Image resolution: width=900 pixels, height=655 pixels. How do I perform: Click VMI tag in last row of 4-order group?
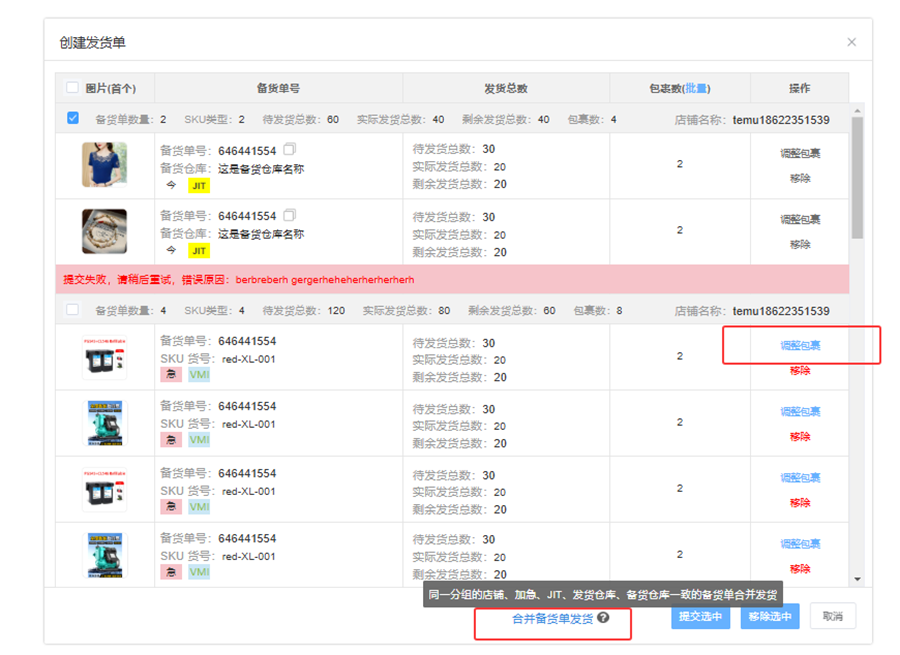[199, 572]
